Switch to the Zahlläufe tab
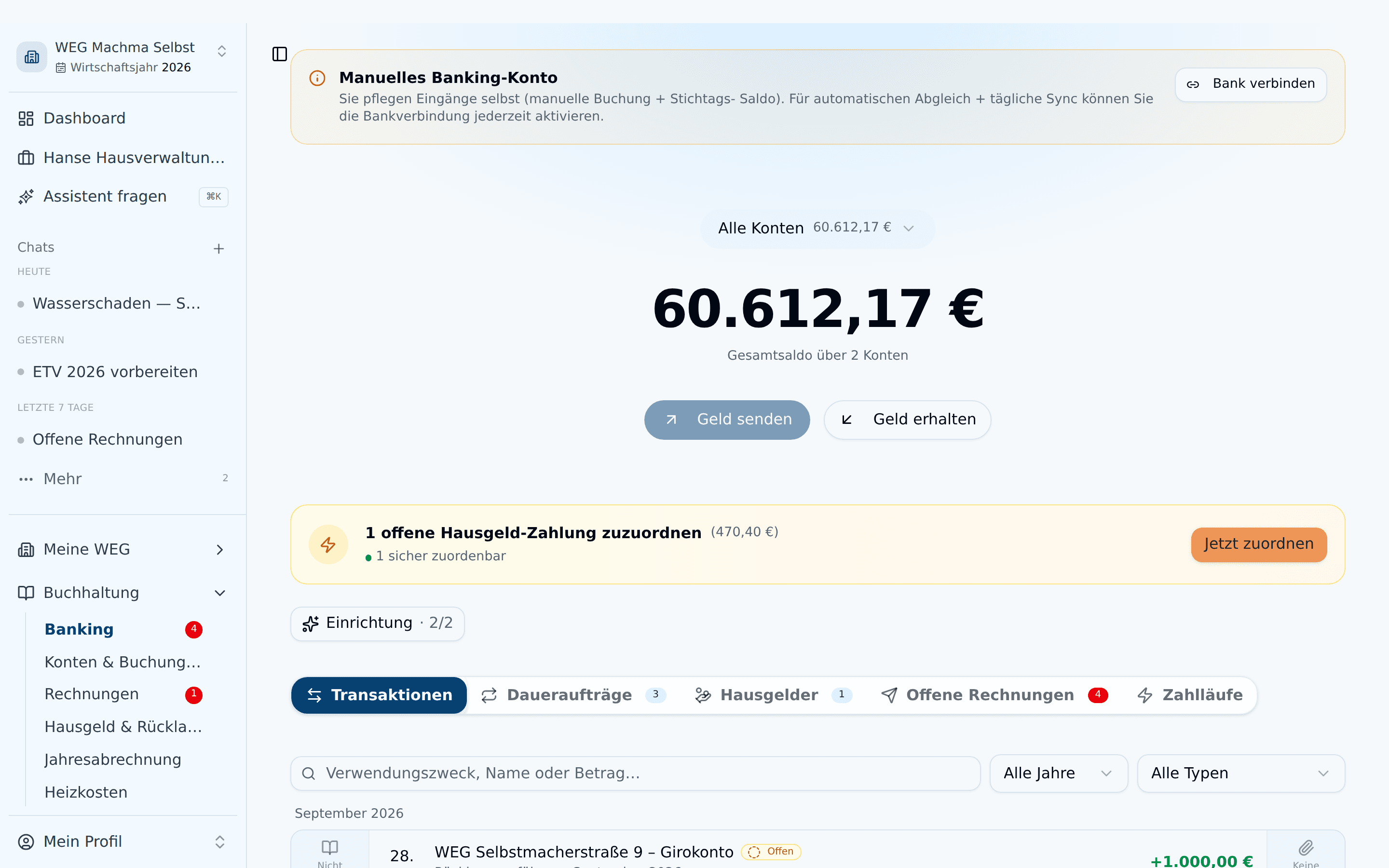The width and height of the screenshot is (1389, 868). [x=1190, y=695]
